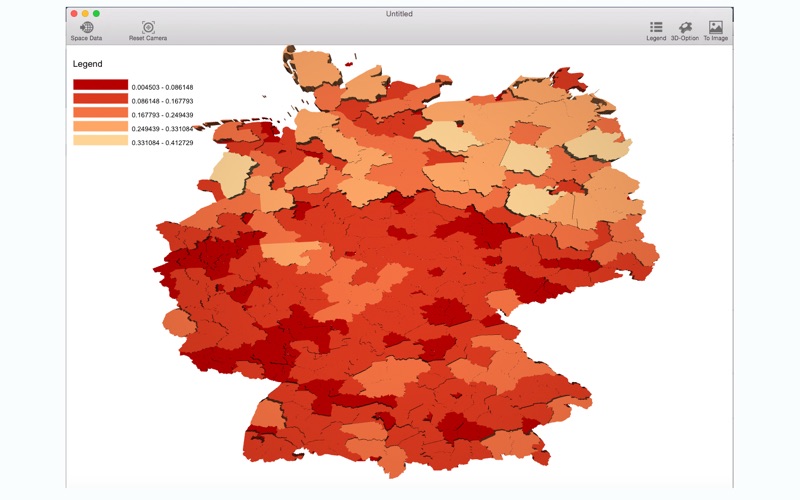
Task: Click the range label 0.167793 - 0.249439
Action: (x=162, y=115)
